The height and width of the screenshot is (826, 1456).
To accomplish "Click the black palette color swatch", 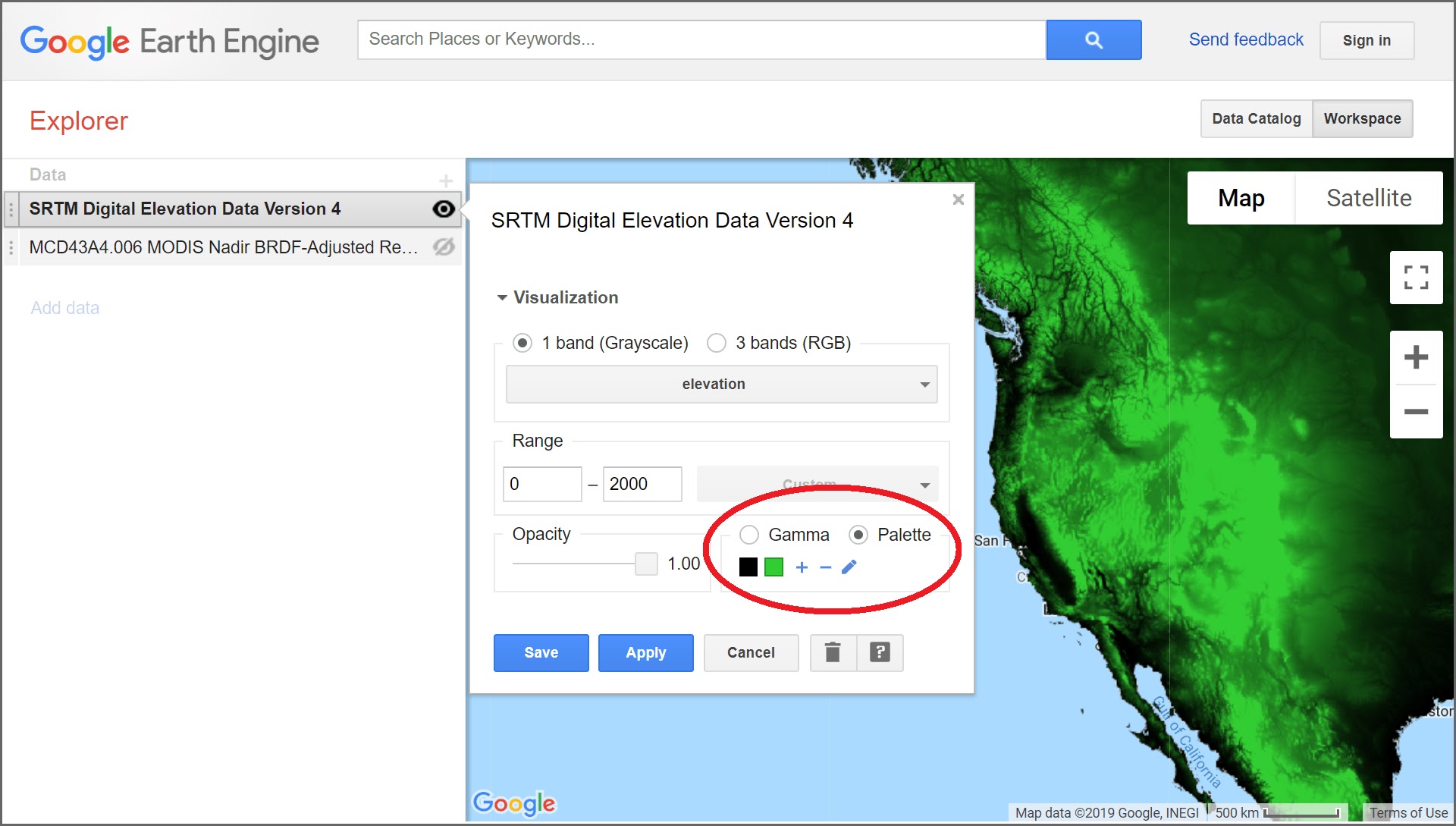I will click(748, 567).
